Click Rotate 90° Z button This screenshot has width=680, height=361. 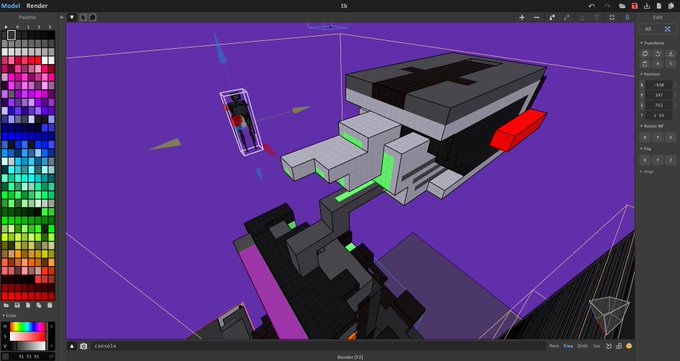(670, 138)
